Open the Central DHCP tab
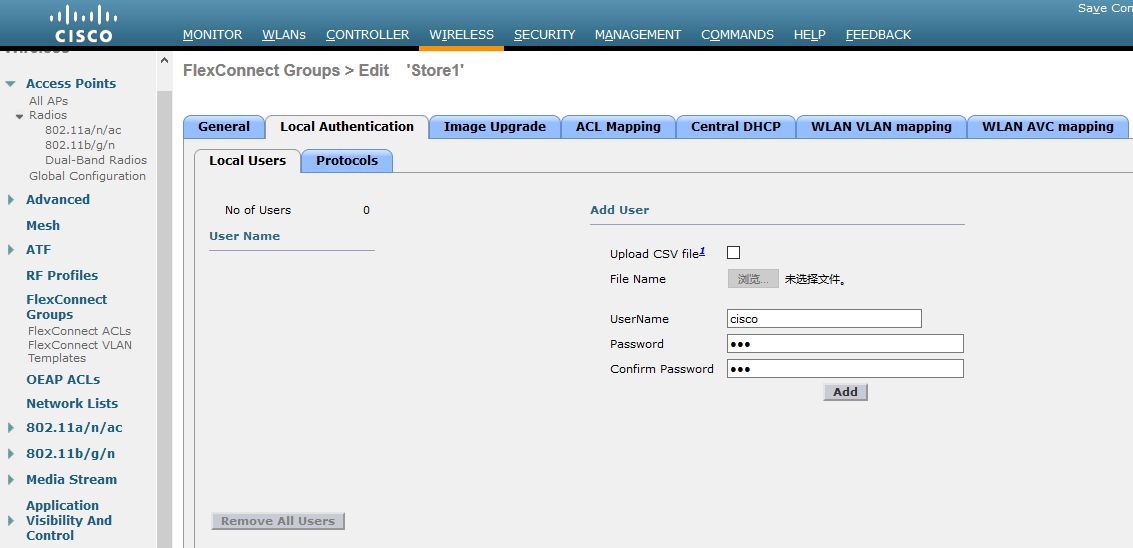 coord(736,127)
